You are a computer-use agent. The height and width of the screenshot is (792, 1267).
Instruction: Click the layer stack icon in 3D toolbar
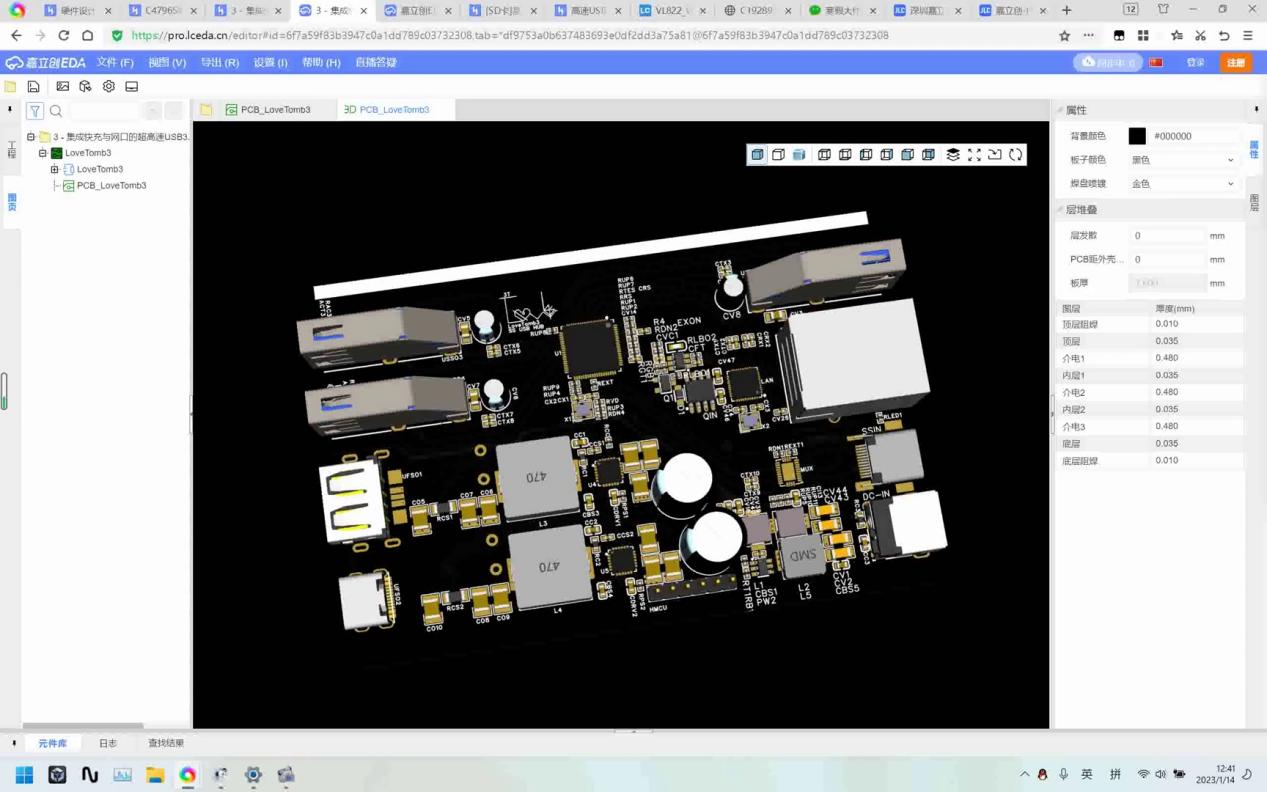953,155
